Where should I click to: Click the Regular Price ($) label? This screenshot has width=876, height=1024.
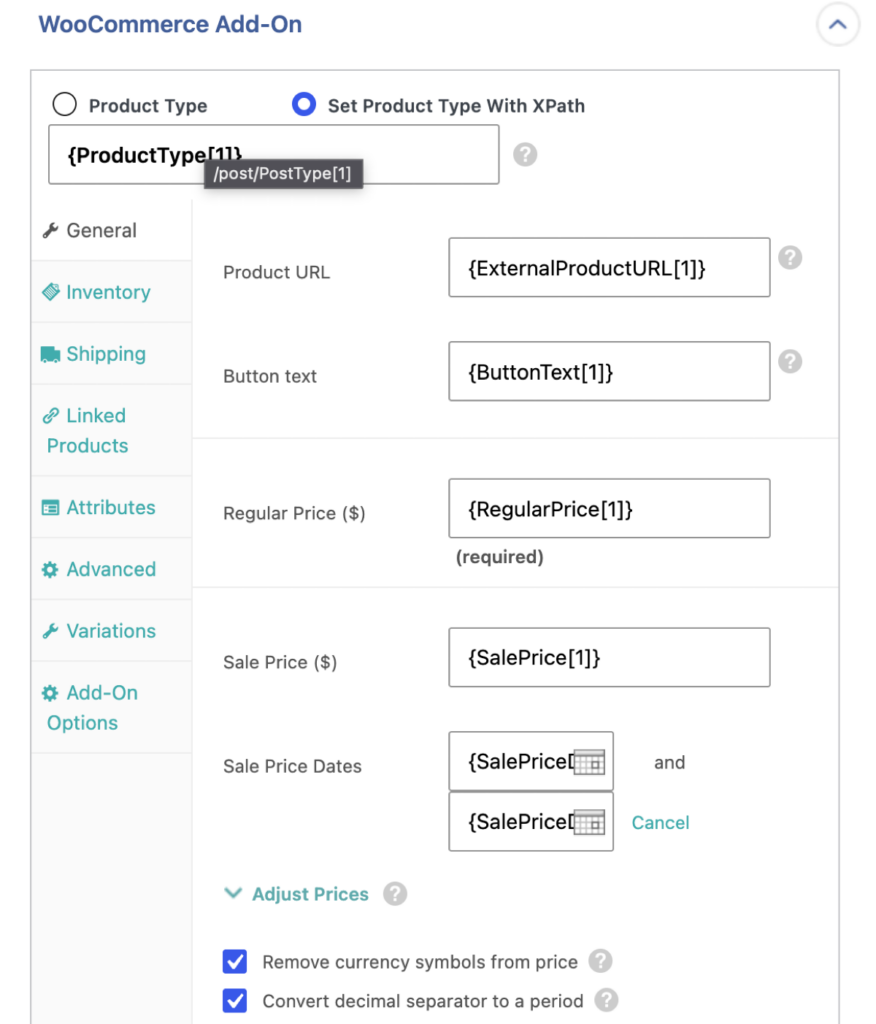click(294, 513)
